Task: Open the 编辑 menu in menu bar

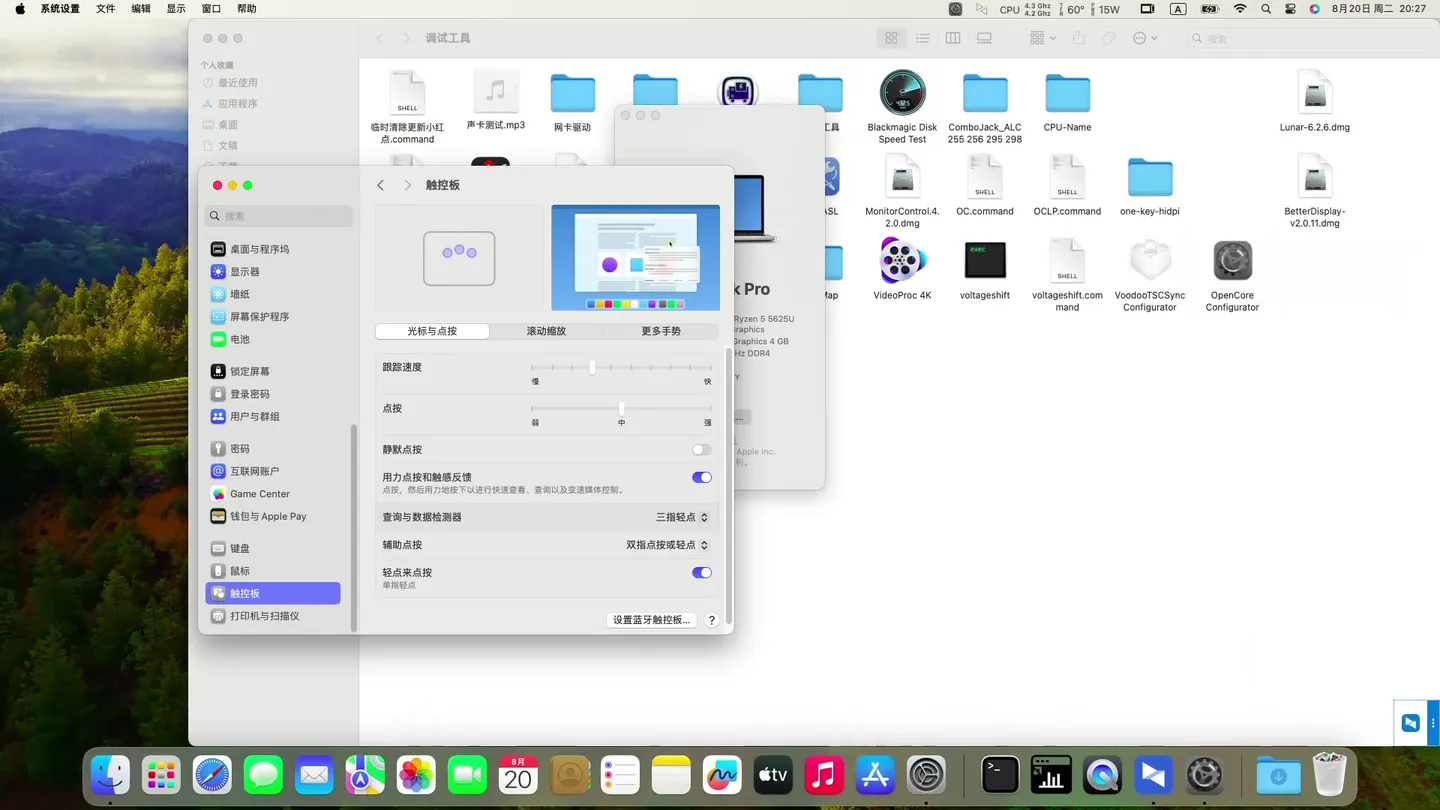Action: click(141, 9)
